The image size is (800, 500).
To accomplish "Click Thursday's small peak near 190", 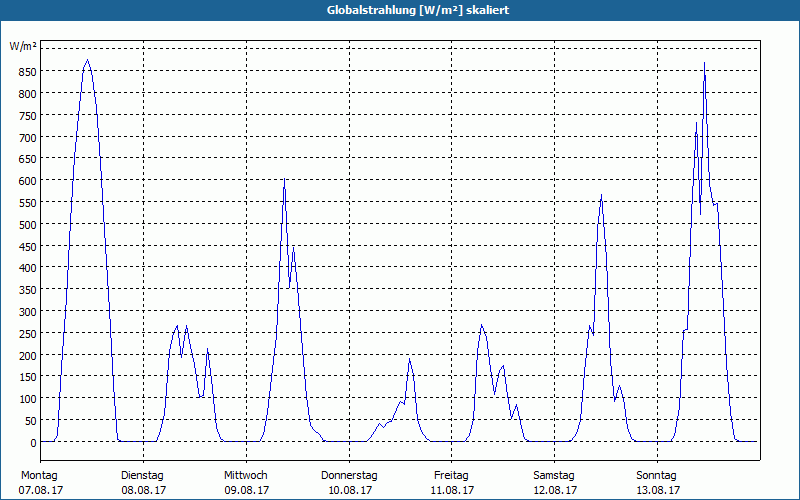I will point(410,359).
